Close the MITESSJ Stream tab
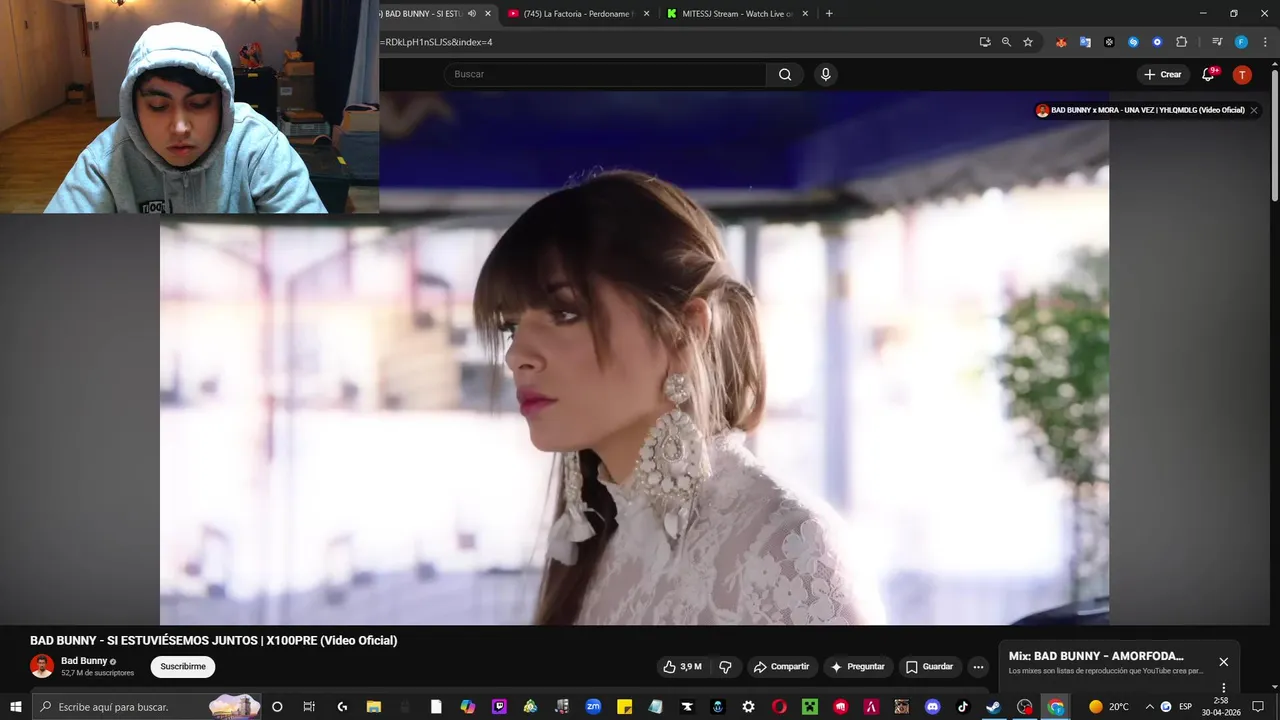The width and height of the screenshot is (1280, 720). (805, 14)
